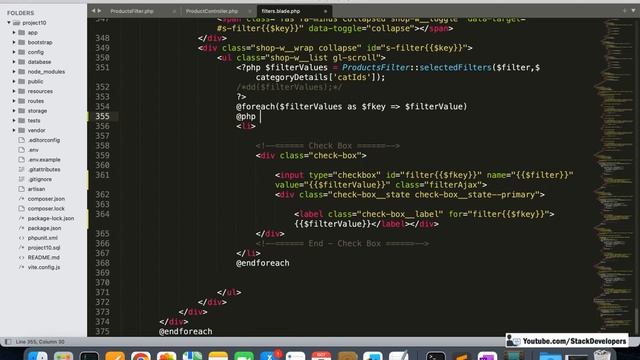The image size is (640, 360).
Task: Select the filters.blade.php tab
Action: (x=281, y=11)
